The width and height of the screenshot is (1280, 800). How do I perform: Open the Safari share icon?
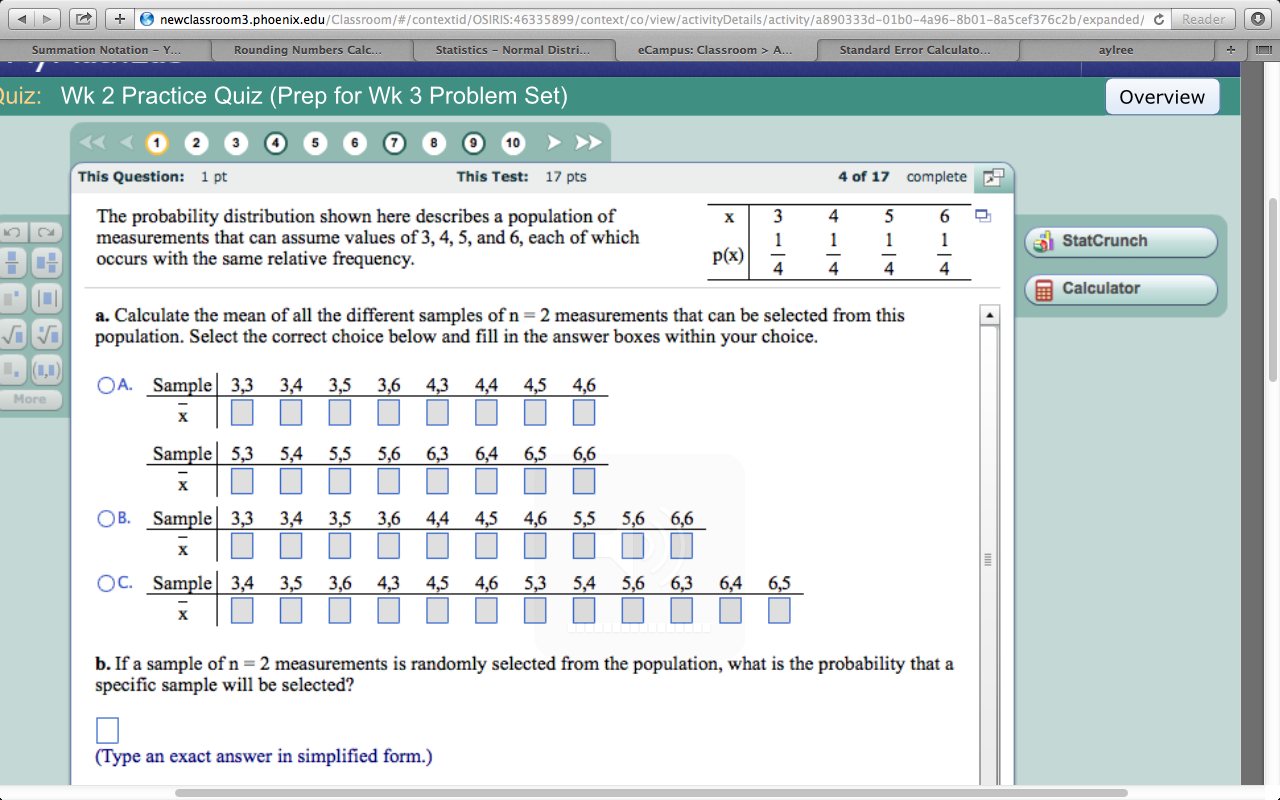81,19
